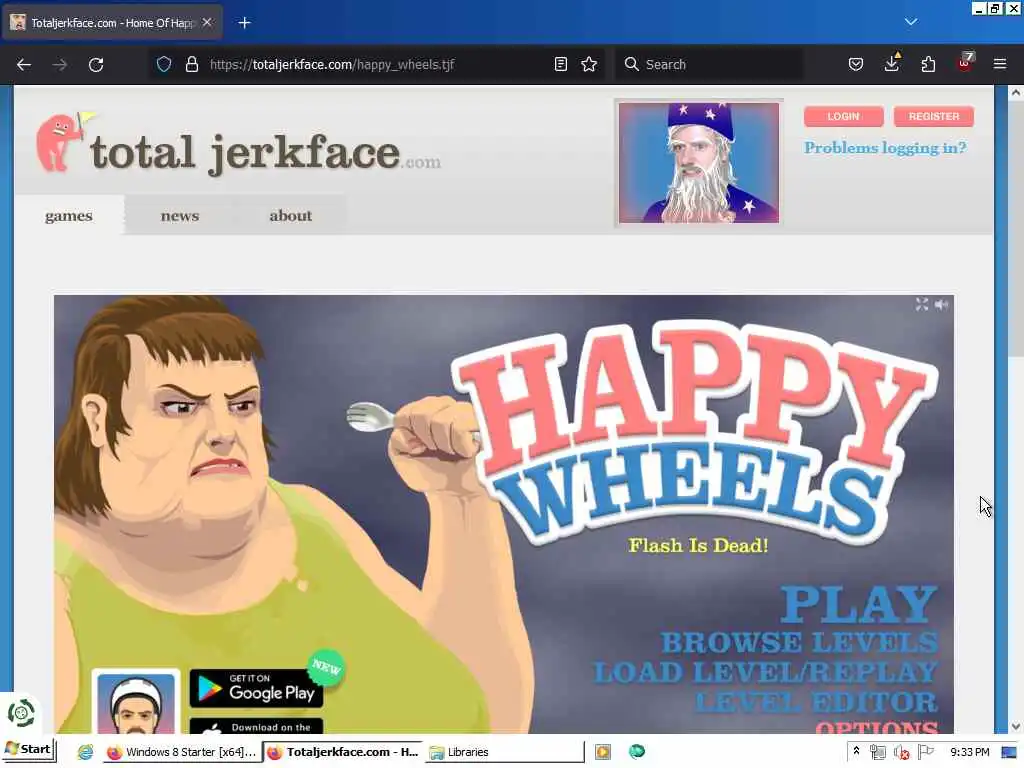Image resolution: width=1024 pixels, height=768 pixels.
Task: Click PLAY in the Happy Wheels menu
Action: (859, 604)
